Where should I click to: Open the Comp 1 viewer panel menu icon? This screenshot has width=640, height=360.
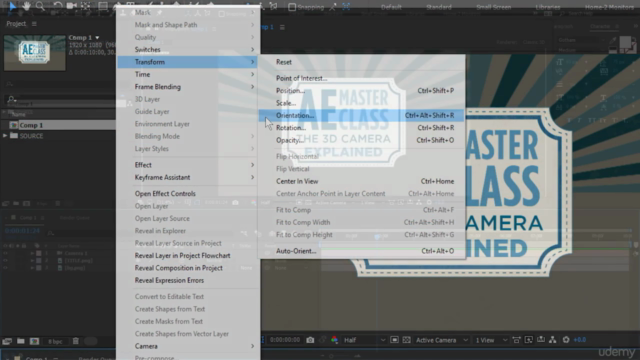coord(282,27)
